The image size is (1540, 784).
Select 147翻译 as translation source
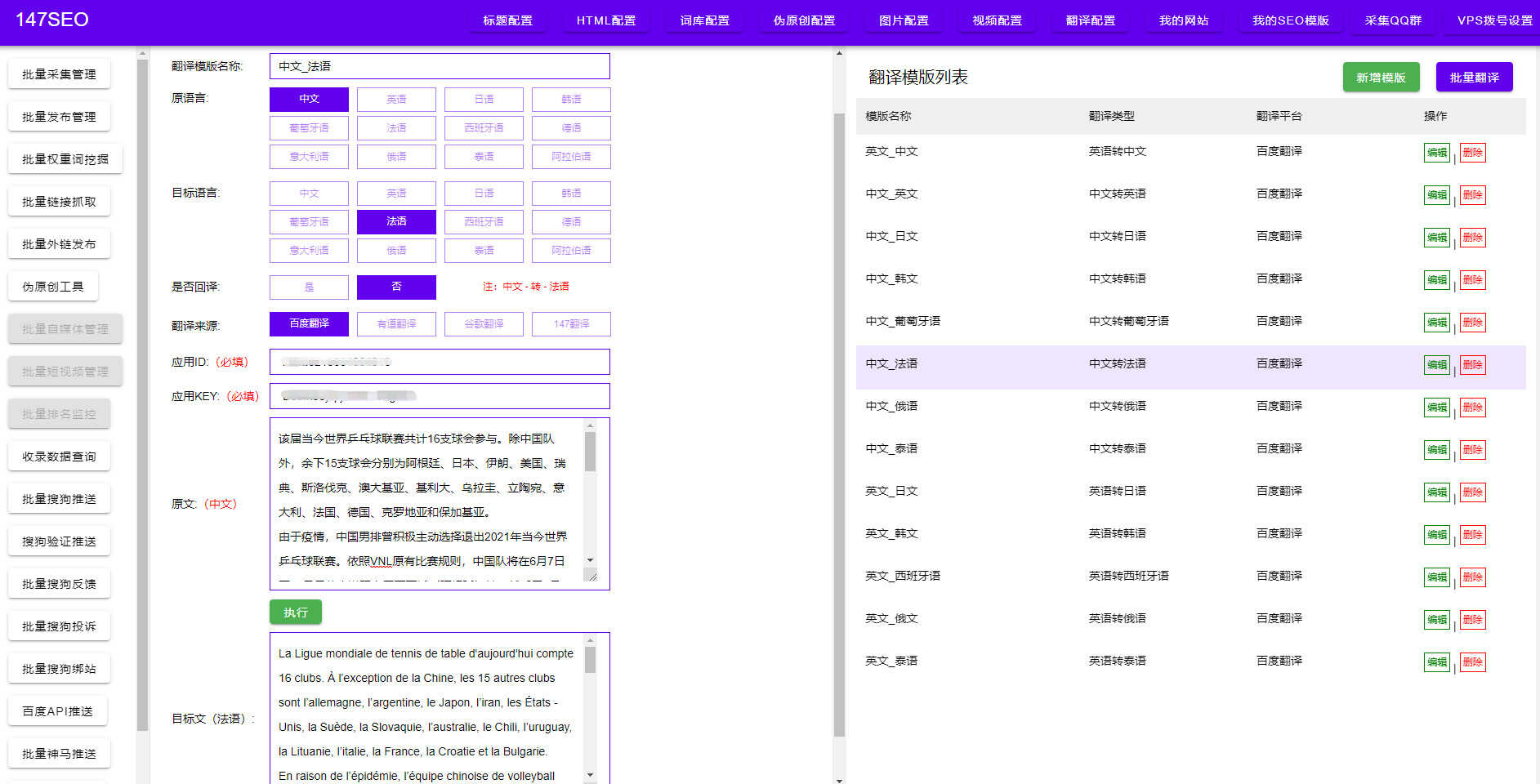(x=571, y=324)
